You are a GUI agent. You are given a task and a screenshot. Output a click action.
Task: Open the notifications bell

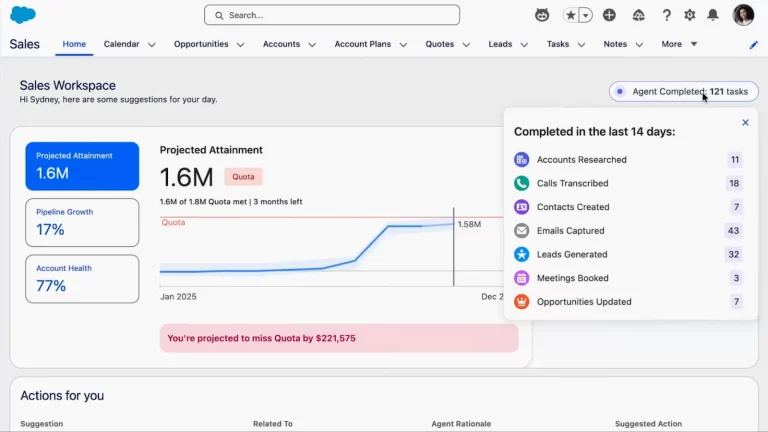click(713, 15)
